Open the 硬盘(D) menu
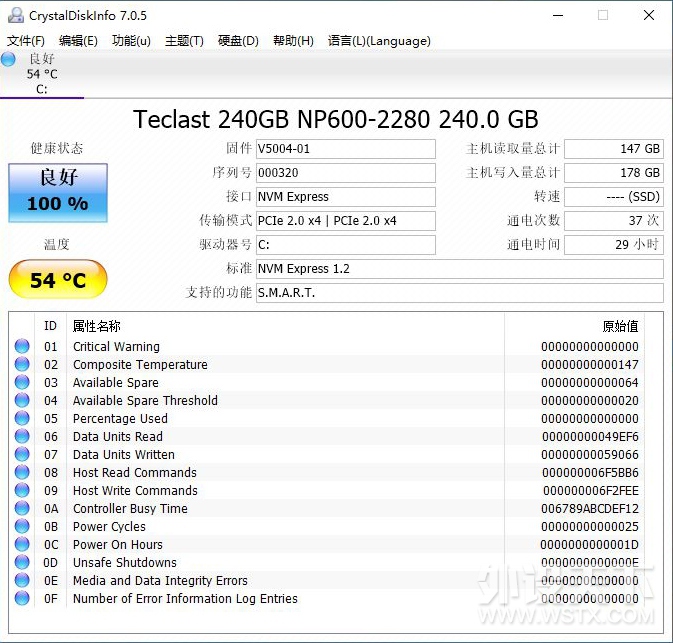This screenshot has width=673, height=643. pyautogui.click(x=238, y=41)
